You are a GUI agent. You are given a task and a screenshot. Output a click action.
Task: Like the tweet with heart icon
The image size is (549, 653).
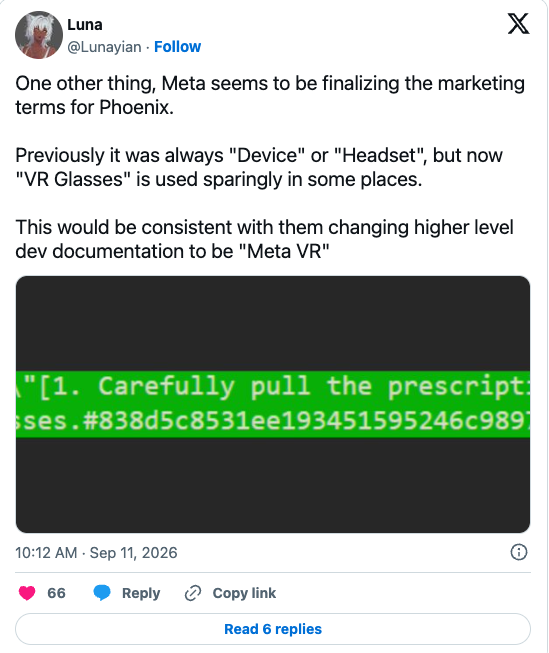[27, 593]
